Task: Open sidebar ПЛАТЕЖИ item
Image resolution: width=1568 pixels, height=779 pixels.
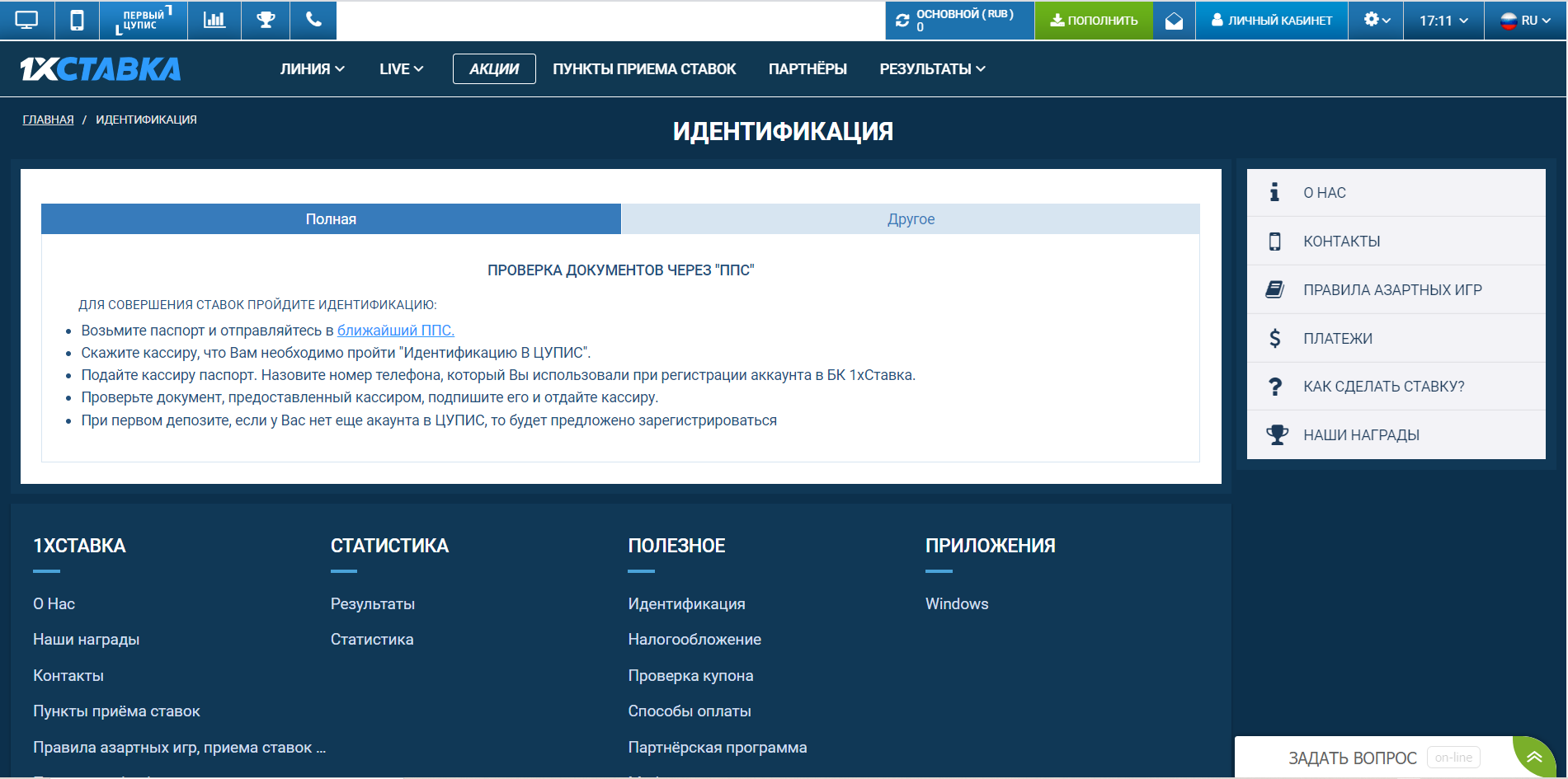Action: coord(1396,338)
